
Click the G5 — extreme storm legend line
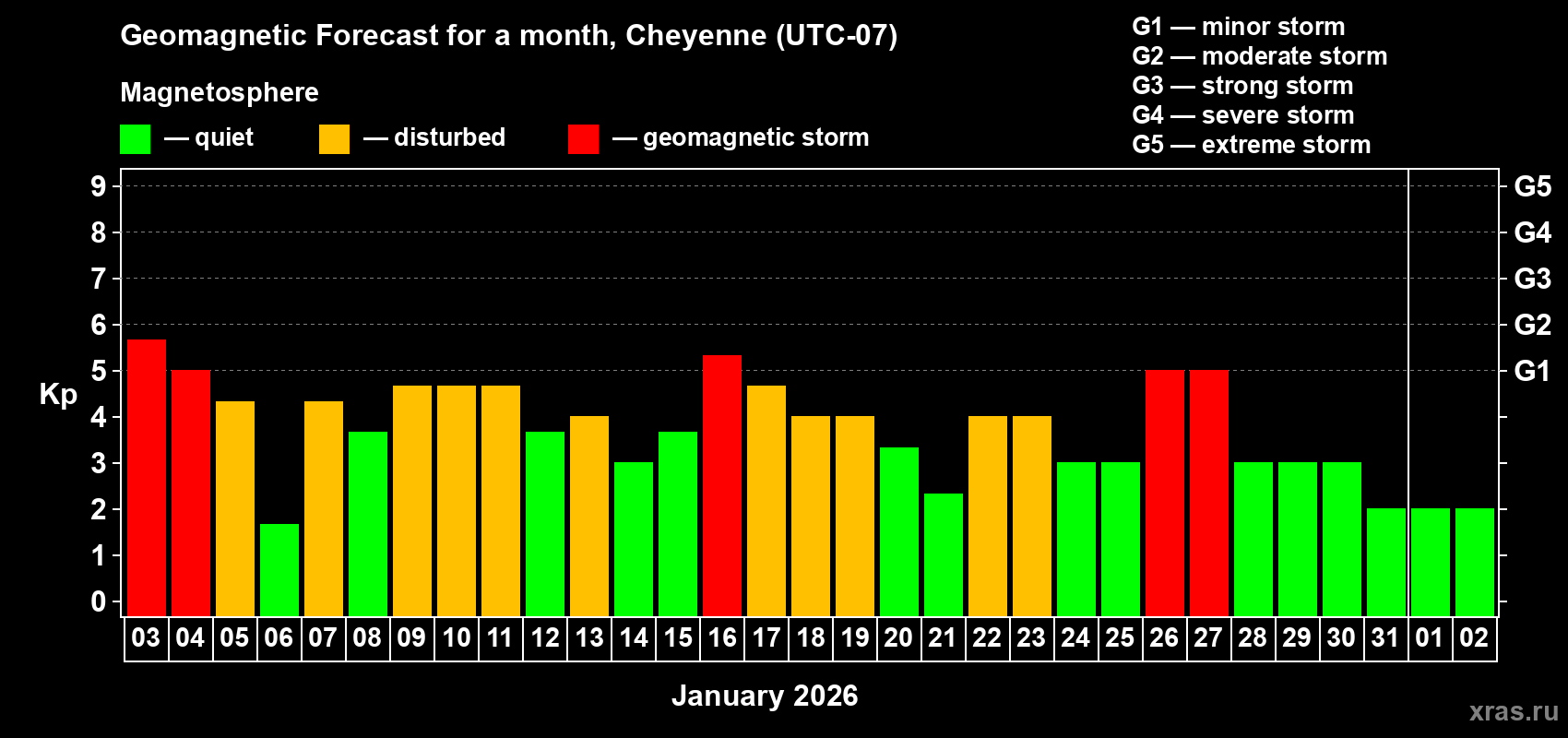[x=1252, y=145]
